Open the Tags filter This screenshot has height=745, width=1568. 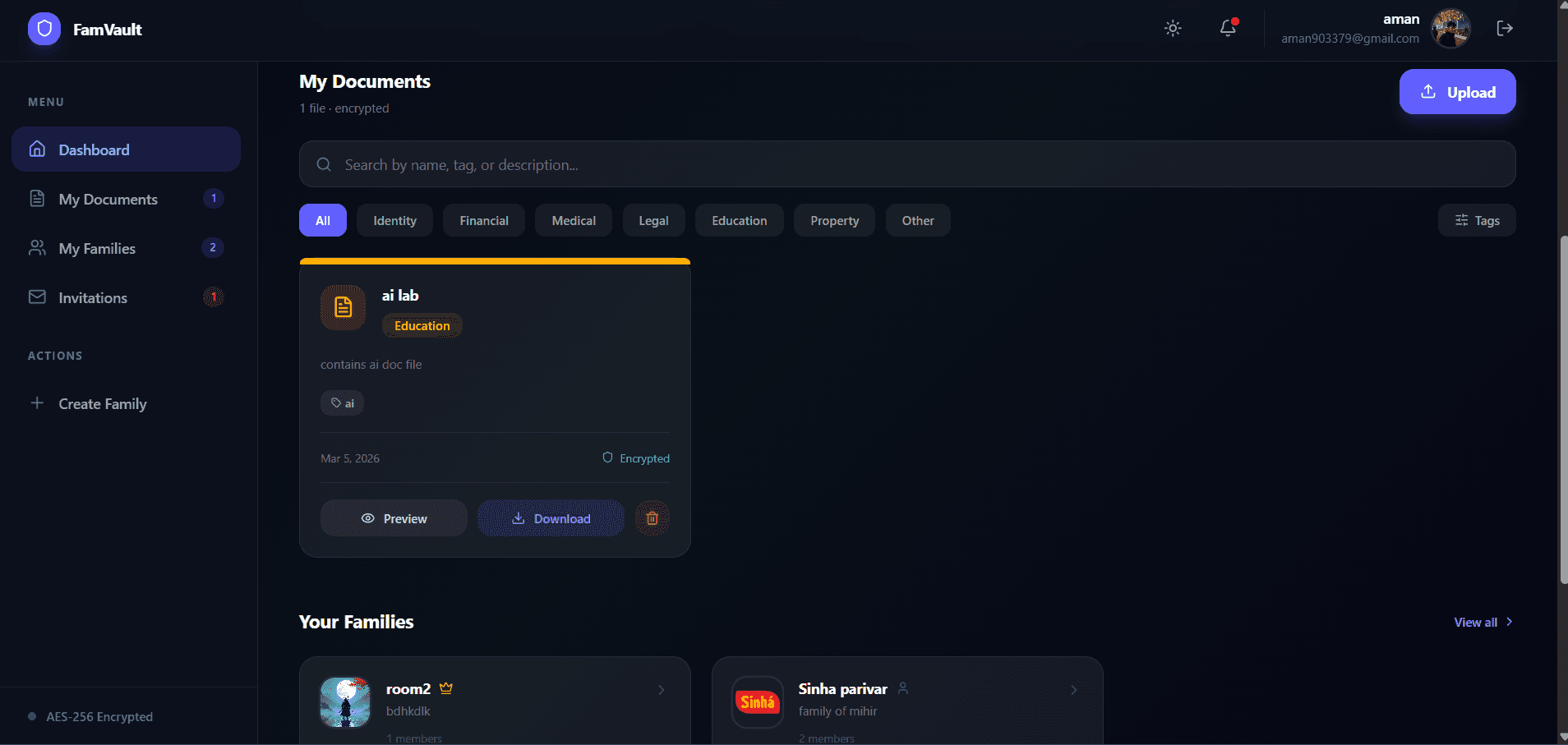pyautogui.click(x=1477, y=220)
